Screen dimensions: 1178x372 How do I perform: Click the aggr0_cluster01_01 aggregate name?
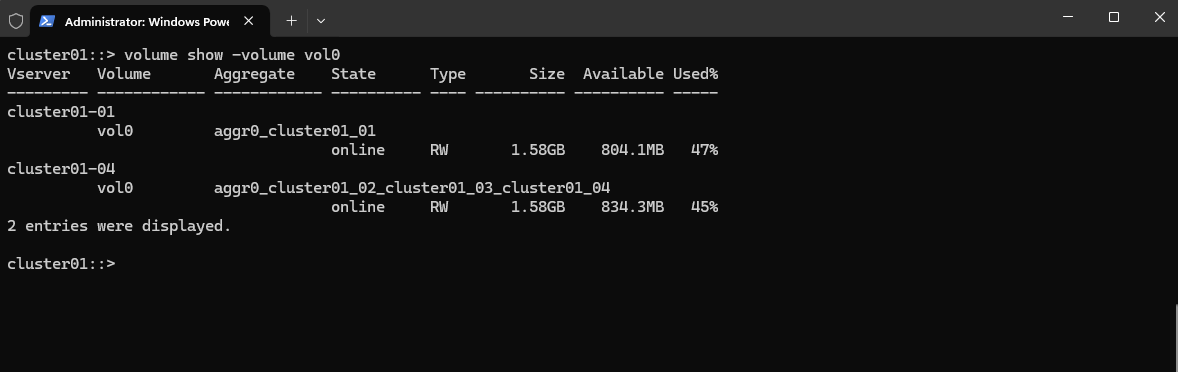294,131
